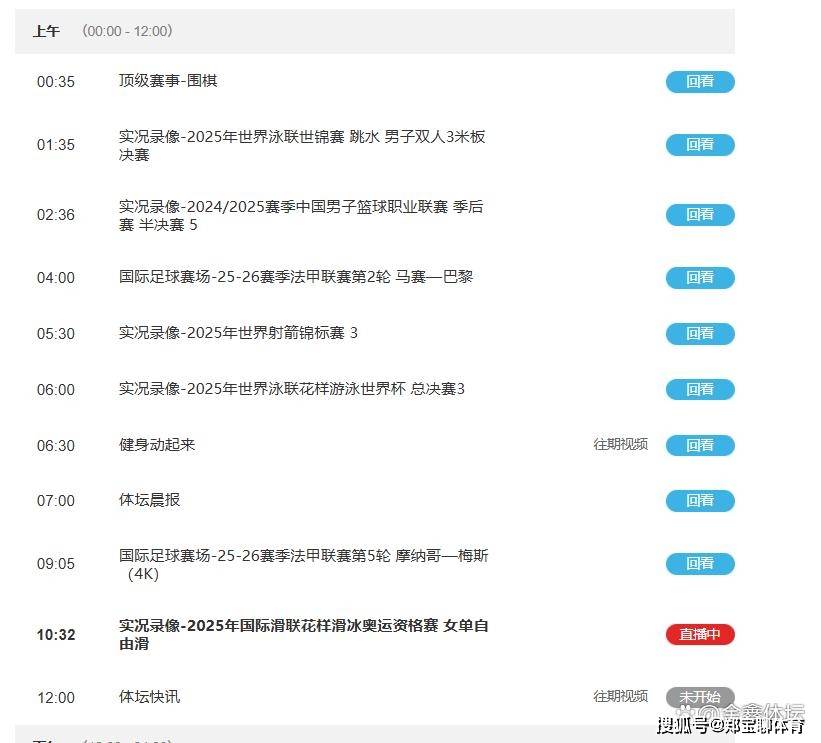The width and height of the screenshot is (821, 743).
Task: Select 世锦赛跳水男子双人3米板决赛 program title
Action: tap(302, 146)
